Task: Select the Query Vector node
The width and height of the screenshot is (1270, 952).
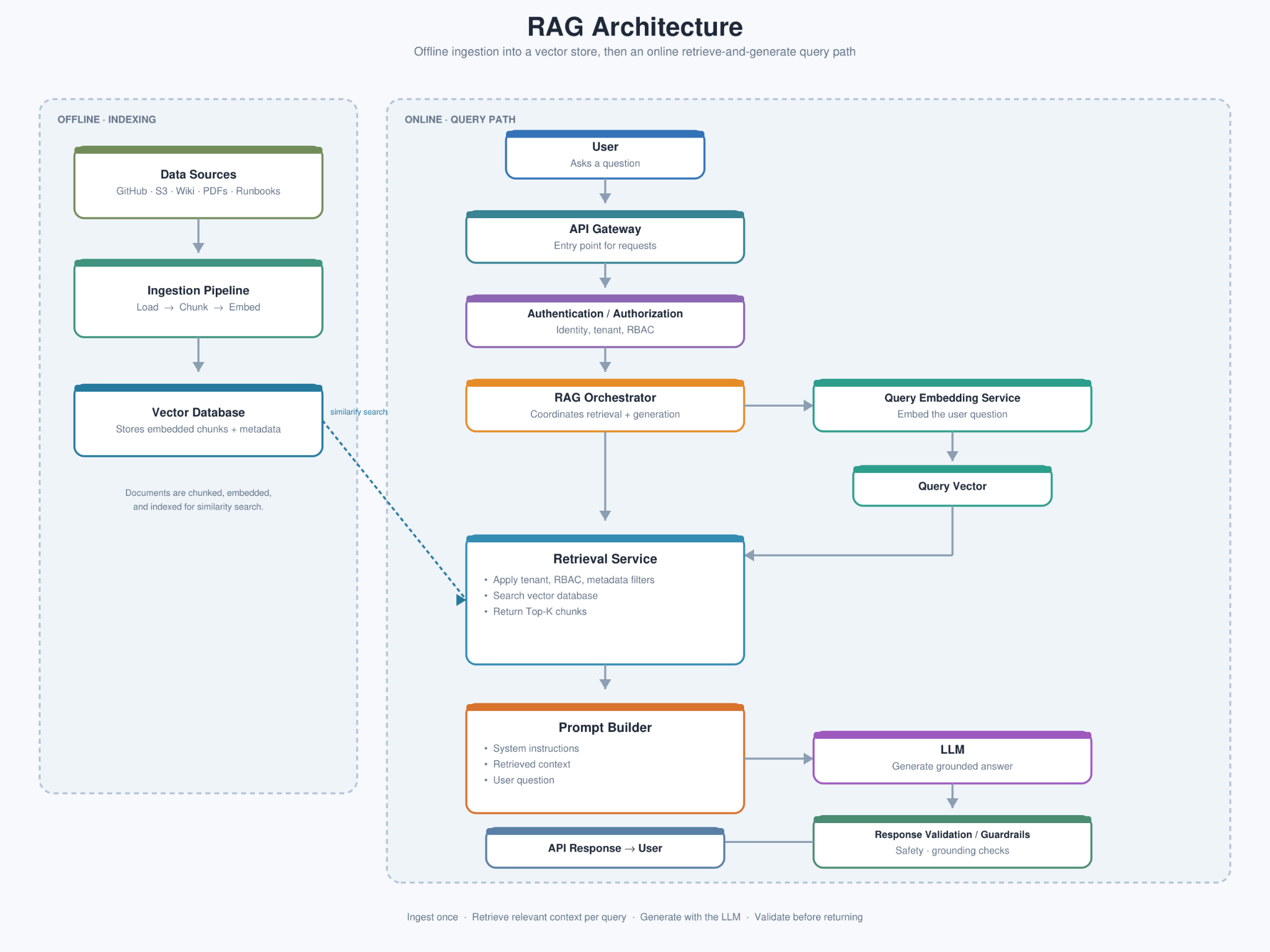Action: coord(952,486)
